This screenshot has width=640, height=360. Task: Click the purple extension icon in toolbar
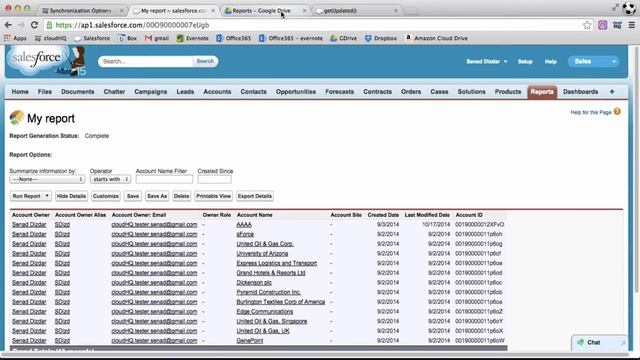[x=602, y=25]
